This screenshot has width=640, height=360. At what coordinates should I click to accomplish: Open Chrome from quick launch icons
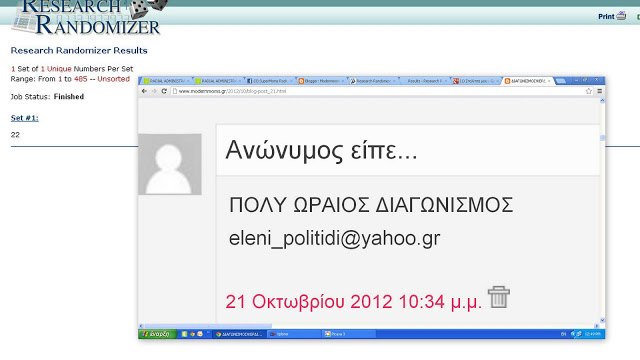pos(192,334)
